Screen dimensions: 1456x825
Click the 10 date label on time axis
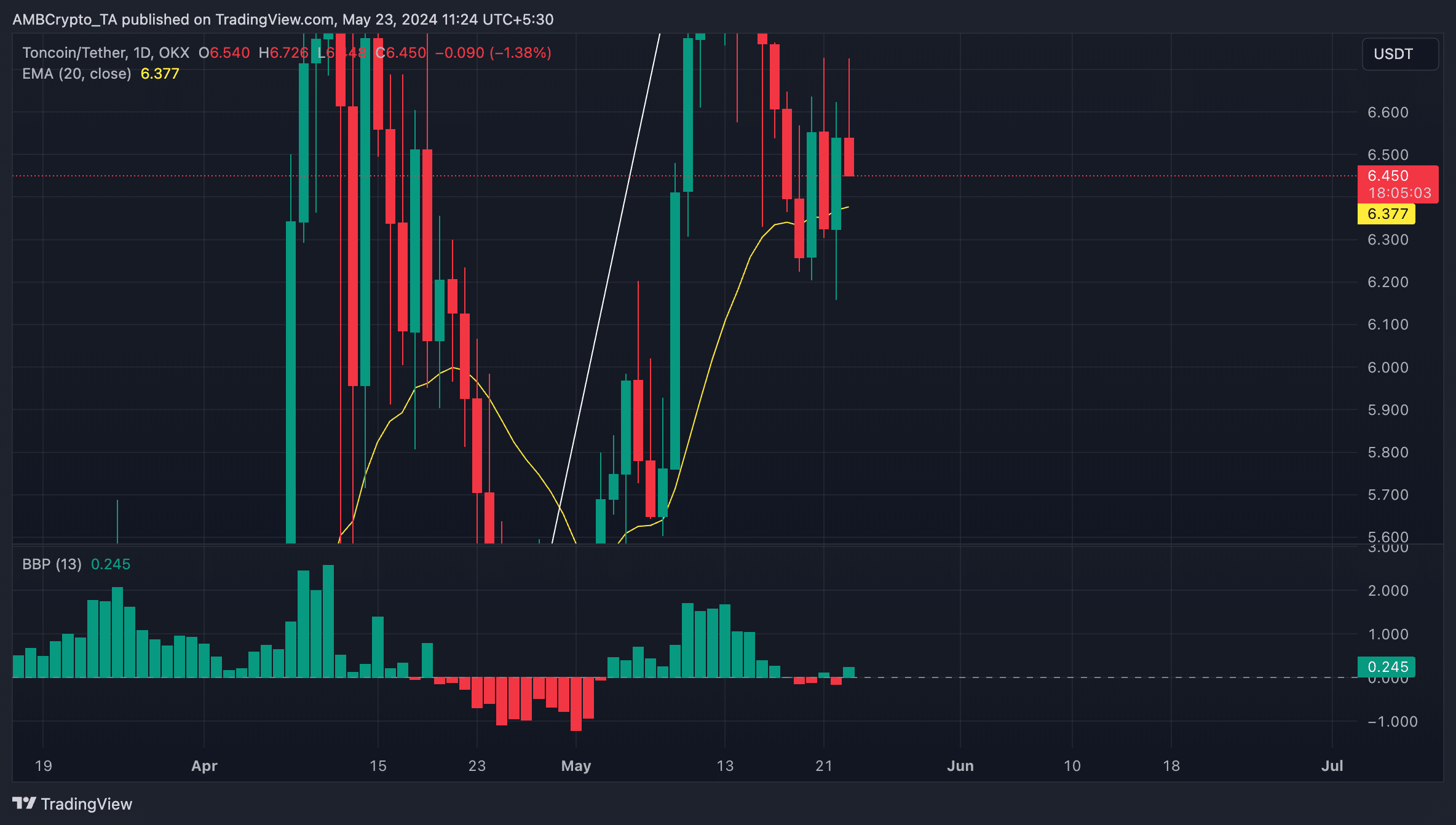(x=1072, y=766)
